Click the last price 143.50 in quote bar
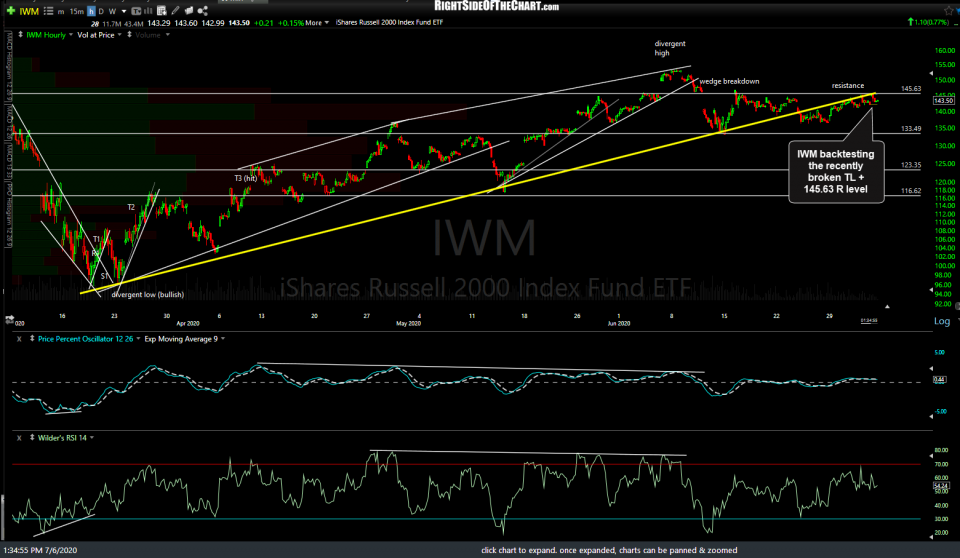The image size is (960, 558). click(239, 23)
